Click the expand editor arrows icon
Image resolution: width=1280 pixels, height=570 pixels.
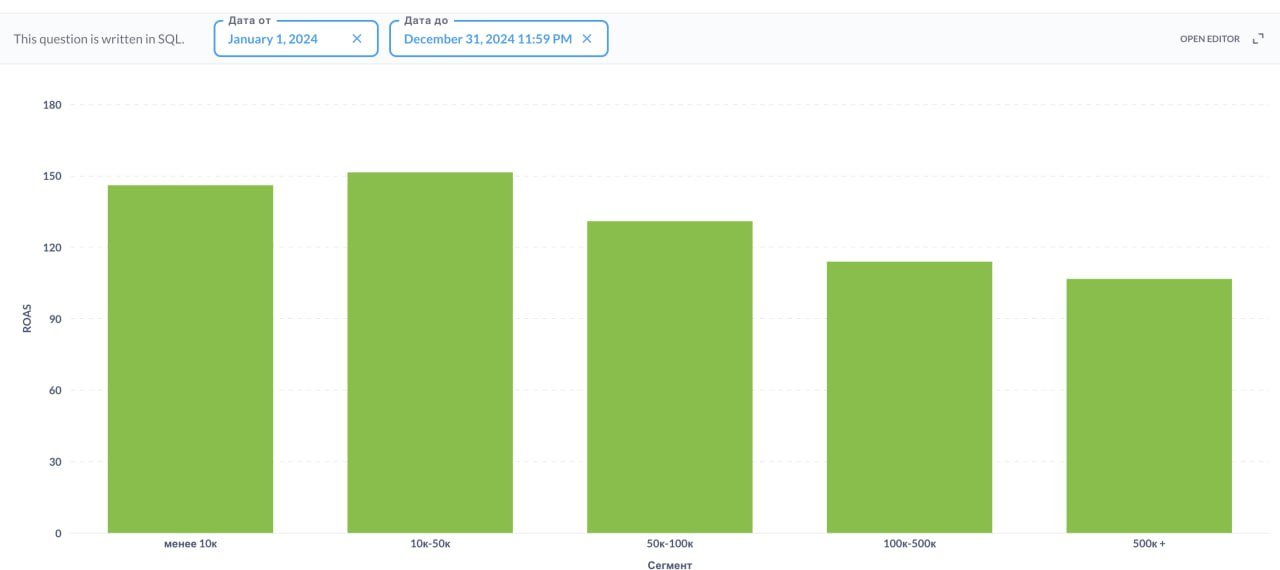point(1258,39)
